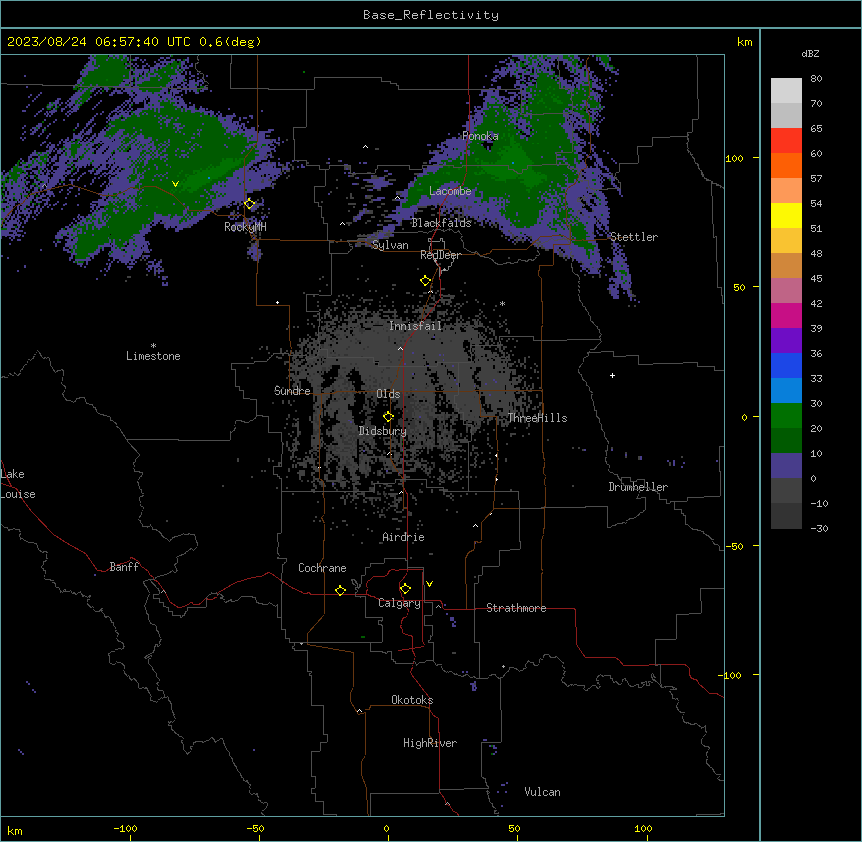Viewport: 862px width, 842px height.
Task: Select the magenta 39-42 dBZ legend swatch
Action: (786, 315)
